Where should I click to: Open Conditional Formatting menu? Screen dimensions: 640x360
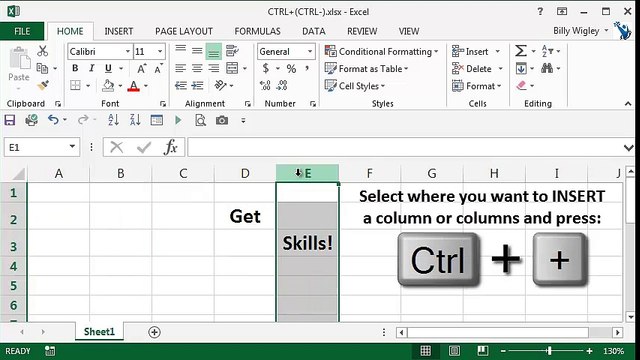pyautogui.click(x=381, y=51)
